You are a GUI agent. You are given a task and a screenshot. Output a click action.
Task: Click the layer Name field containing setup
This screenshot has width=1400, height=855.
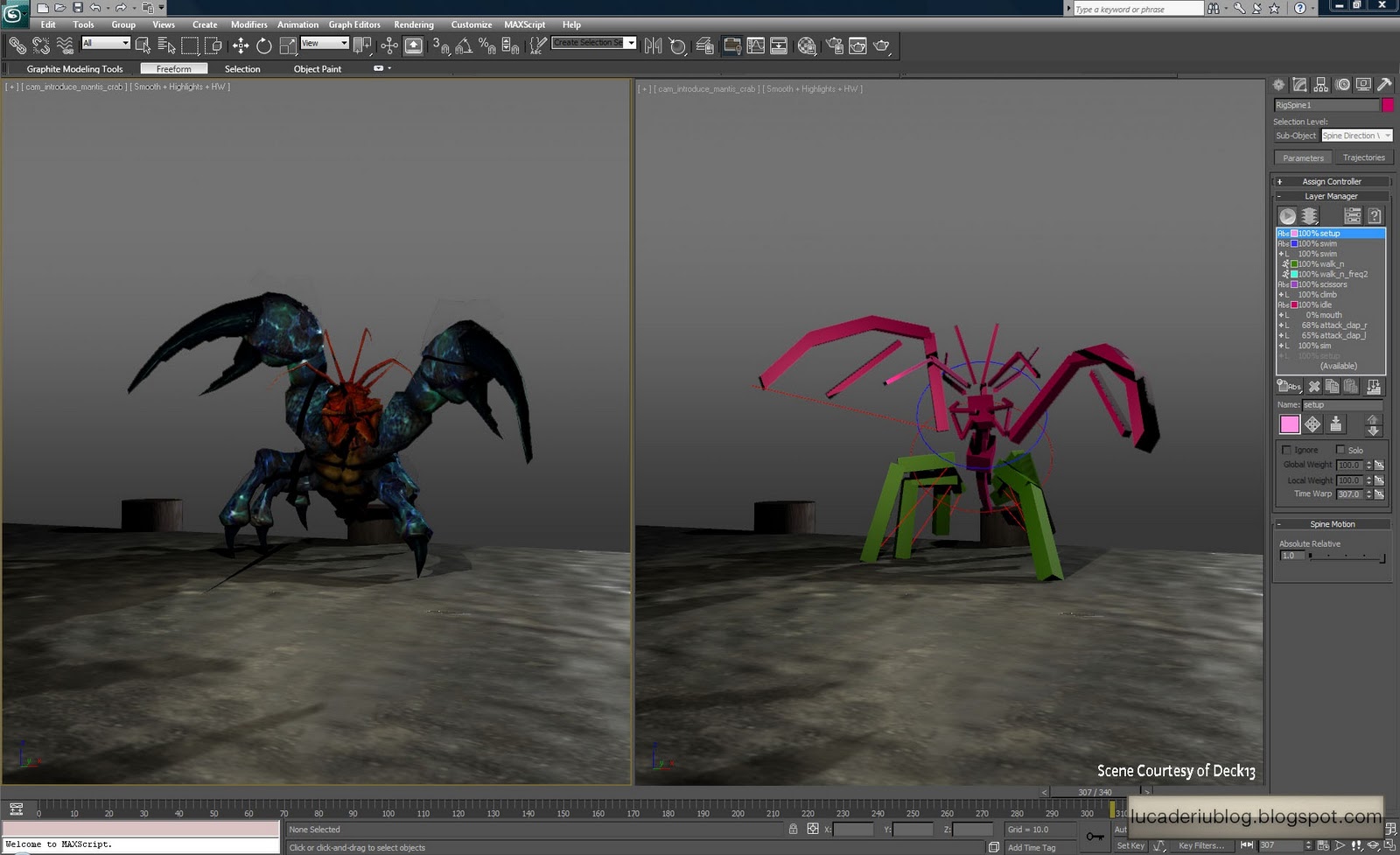coord(1343,404)
